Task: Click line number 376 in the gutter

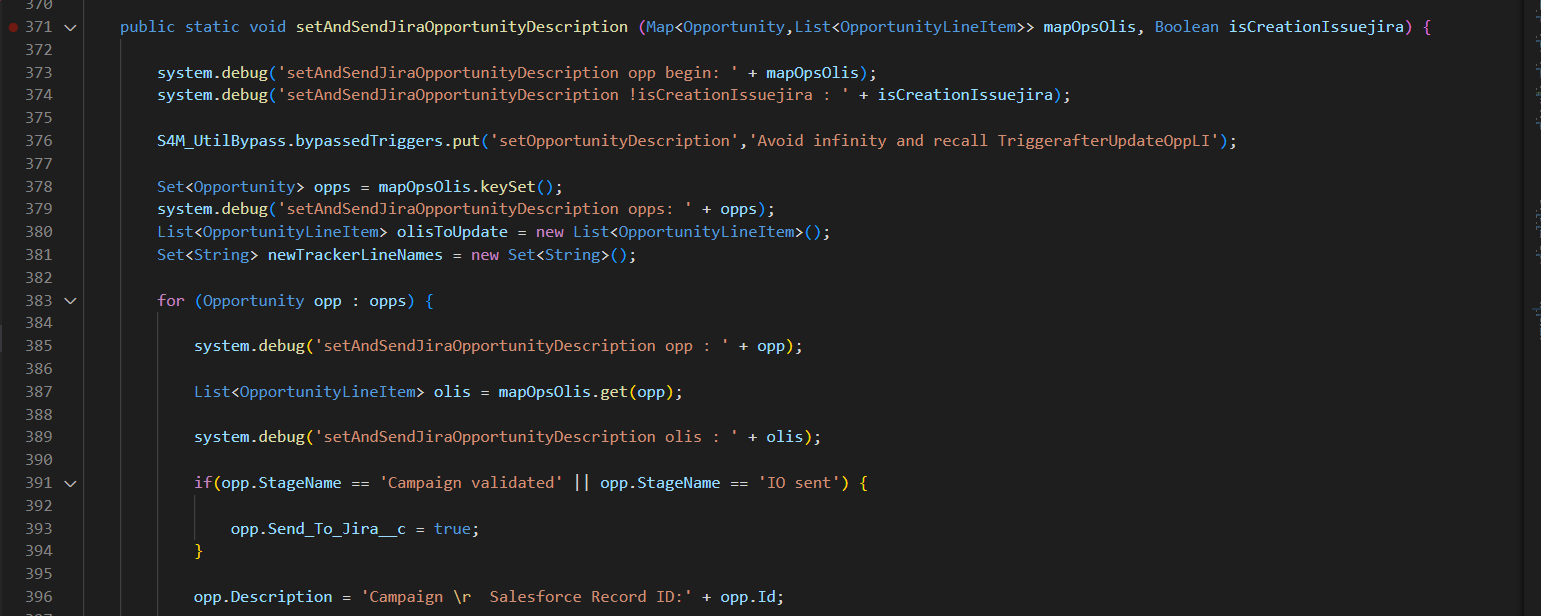Action: (37, 141)
